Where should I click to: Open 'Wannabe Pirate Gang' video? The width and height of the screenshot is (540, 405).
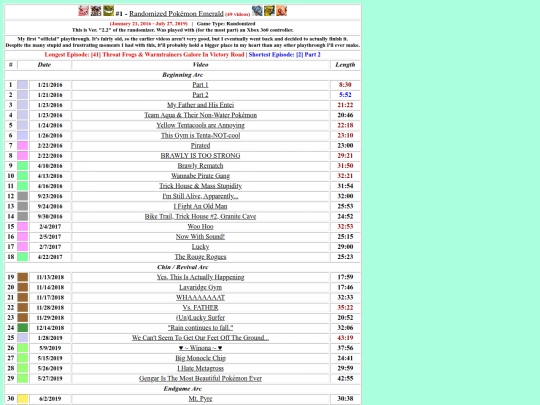(200, 176)
